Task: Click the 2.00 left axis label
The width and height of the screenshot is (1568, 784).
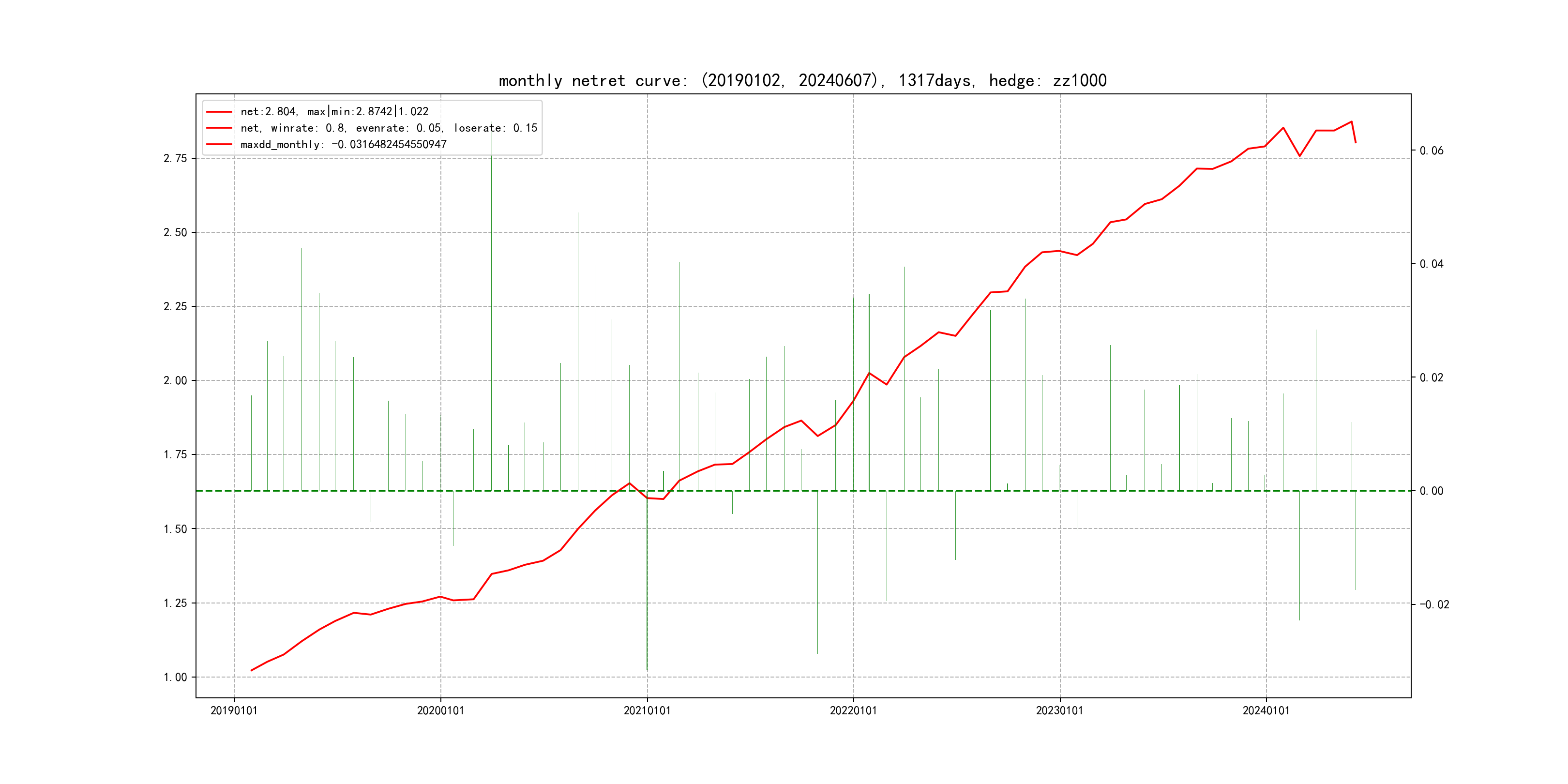Action: pos(175,380)
